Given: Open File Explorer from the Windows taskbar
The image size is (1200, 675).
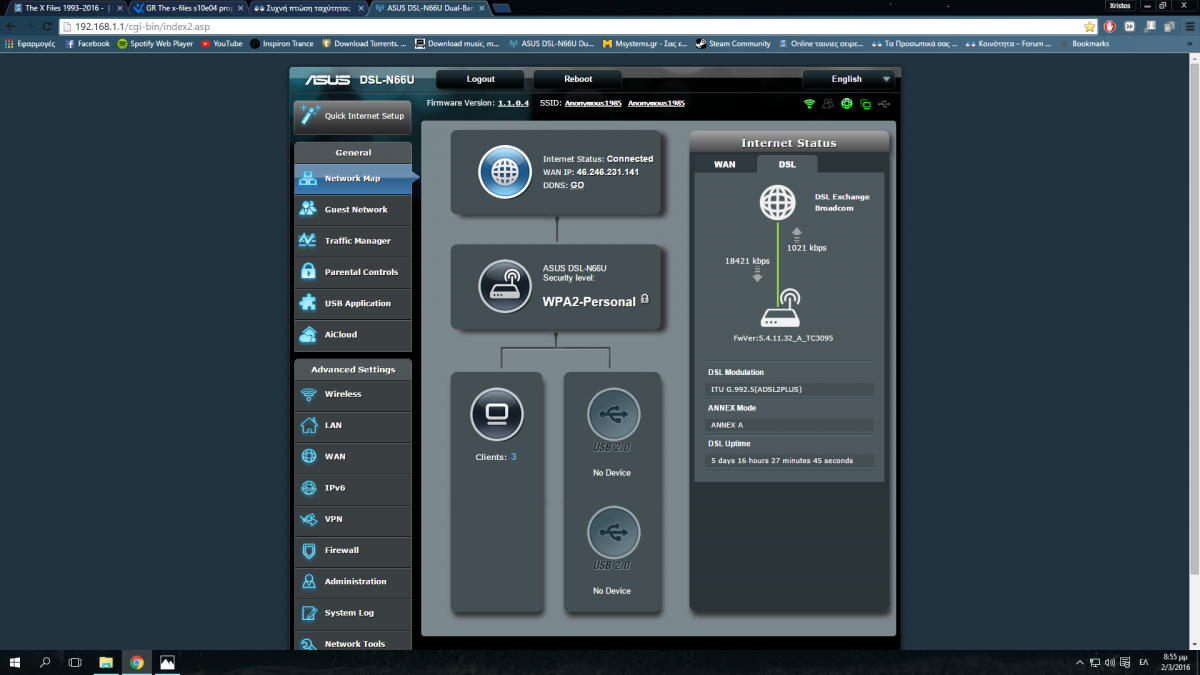Looking at the screenshot, I should click(105, 662).
